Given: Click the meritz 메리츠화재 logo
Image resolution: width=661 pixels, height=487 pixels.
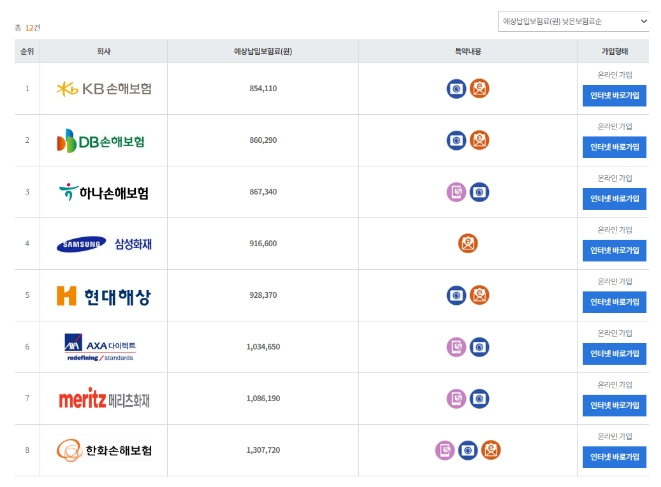Looking at the screenshot, I should 104,398.
